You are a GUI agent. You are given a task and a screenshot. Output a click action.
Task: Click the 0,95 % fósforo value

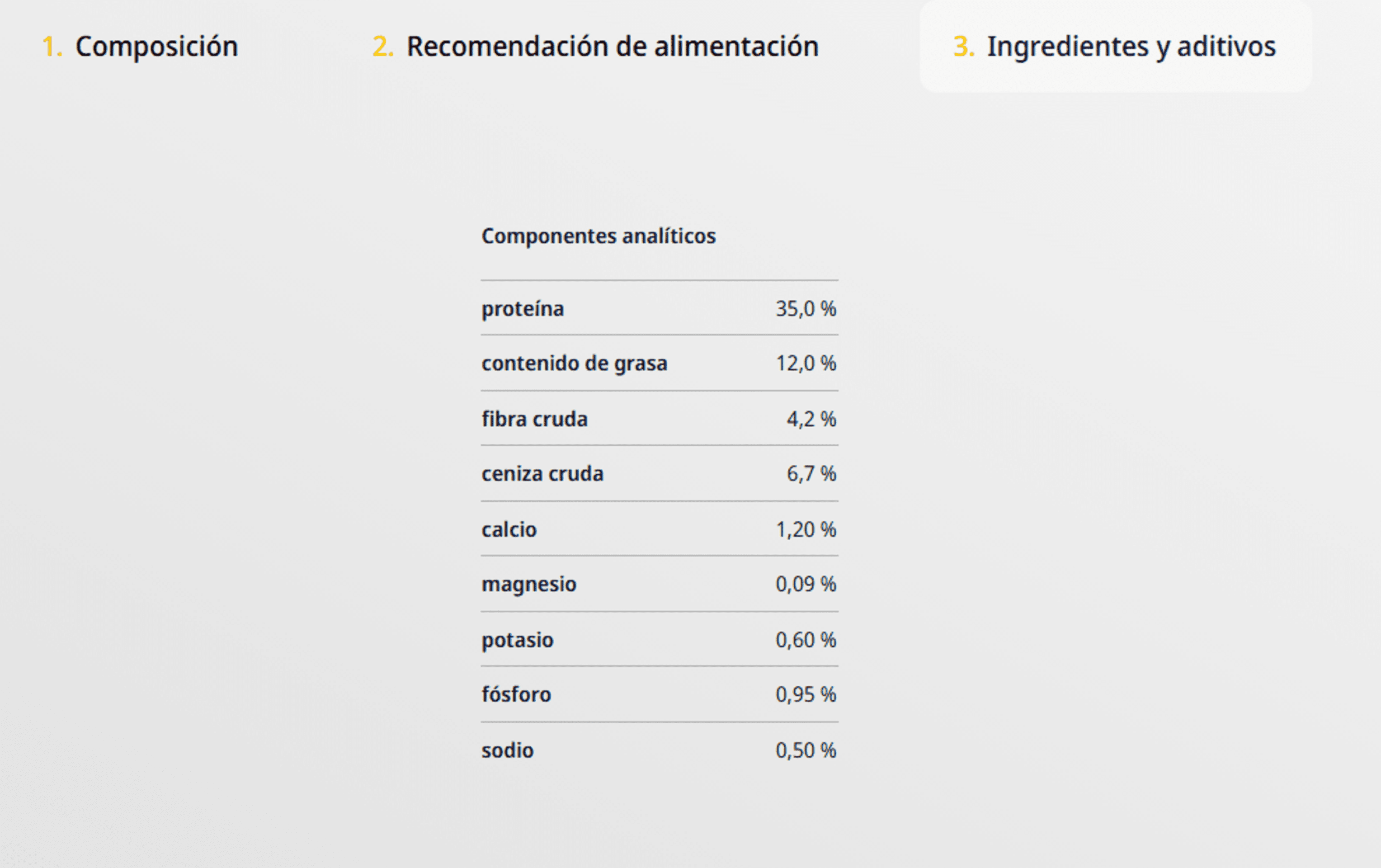[x=806, y=695]
